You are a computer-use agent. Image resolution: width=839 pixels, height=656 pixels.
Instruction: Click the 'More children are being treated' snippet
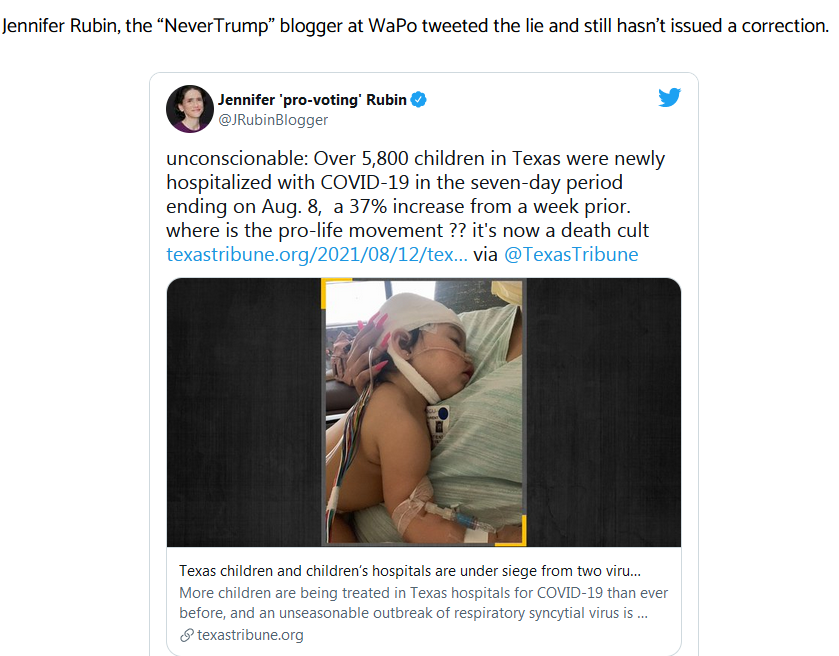423,602
